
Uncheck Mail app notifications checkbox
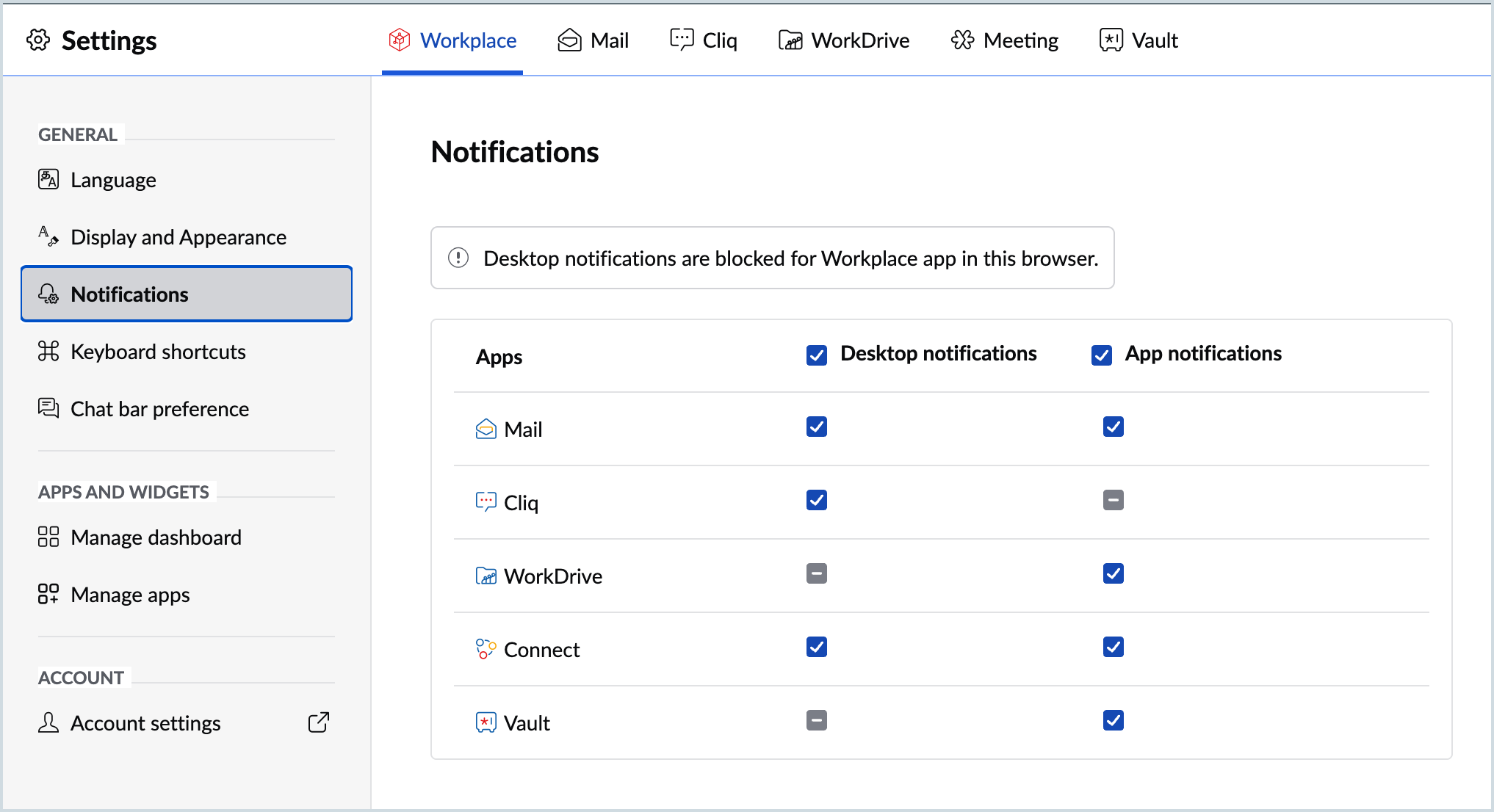pyautogui.click(x=1114, y=427)
